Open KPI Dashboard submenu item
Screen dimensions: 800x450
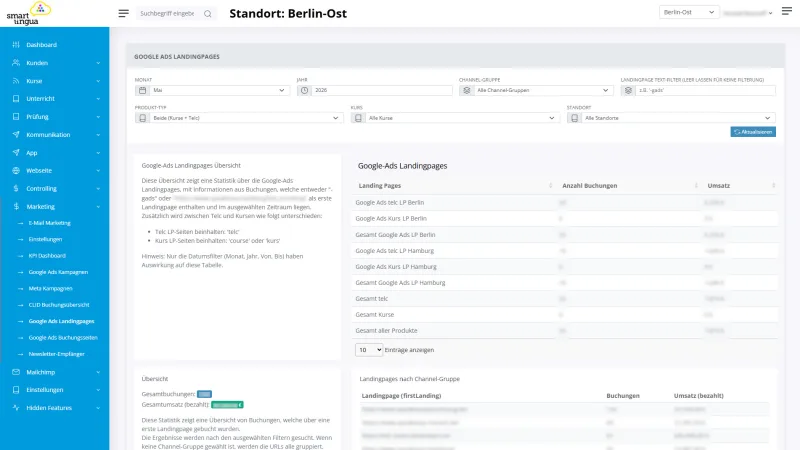coord(47,256)
